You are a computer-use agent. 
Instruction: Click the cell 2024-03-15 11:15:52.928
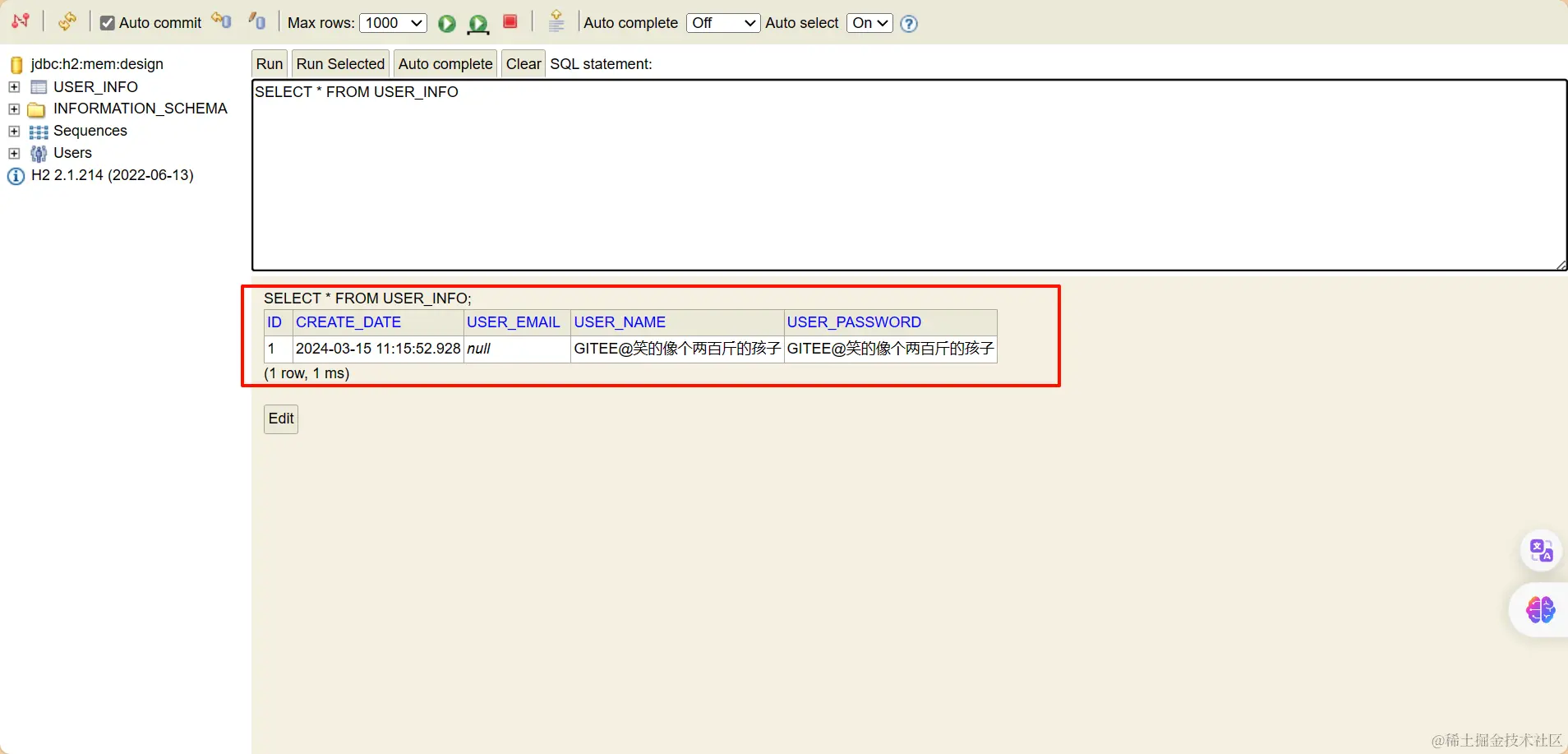click(x=378, y=349)
